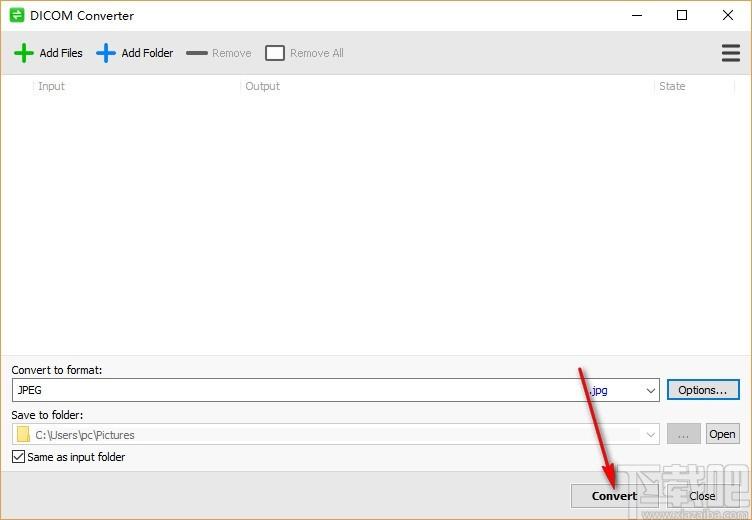Expand the Save to folder dropdown arrow

(x=650, y=435)
